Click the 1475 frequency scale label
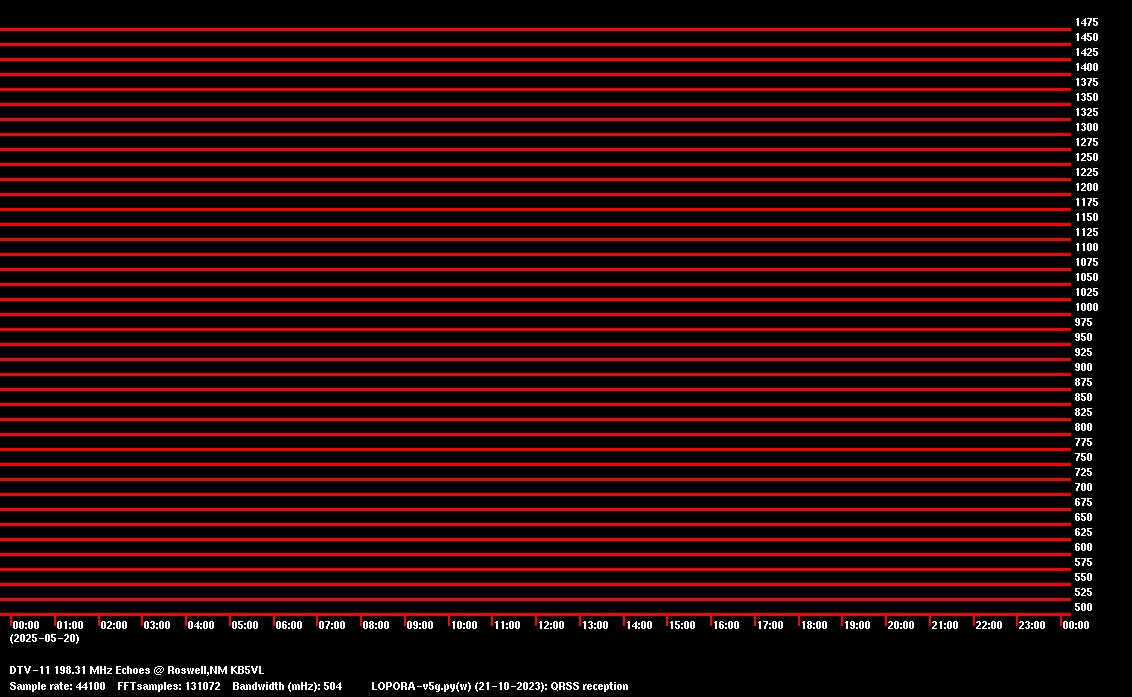The image size is (1132, 697). click(1086, 22)
